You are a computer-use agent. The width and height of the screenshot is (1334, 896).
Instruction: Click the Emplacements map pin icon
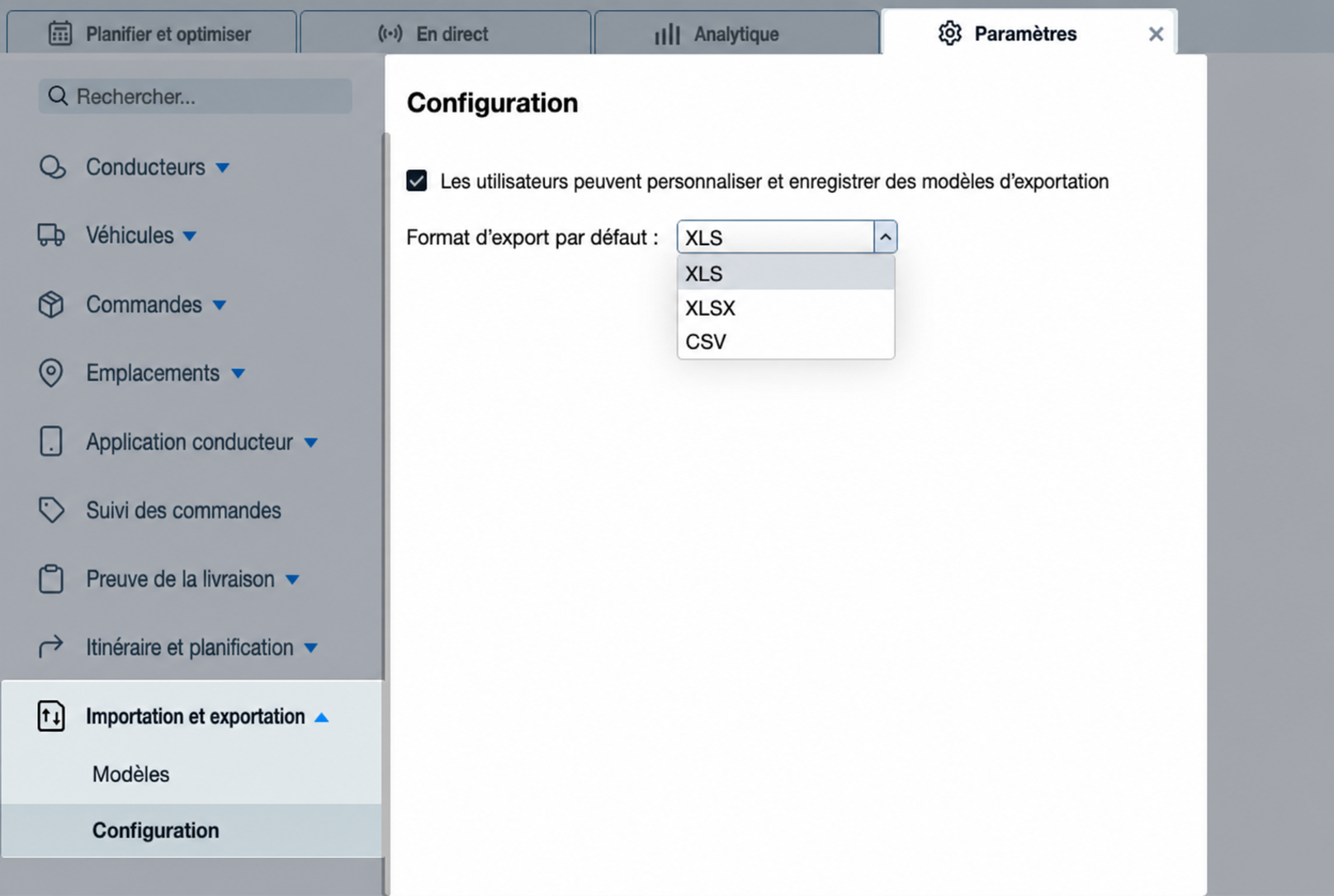click(51, 373)
